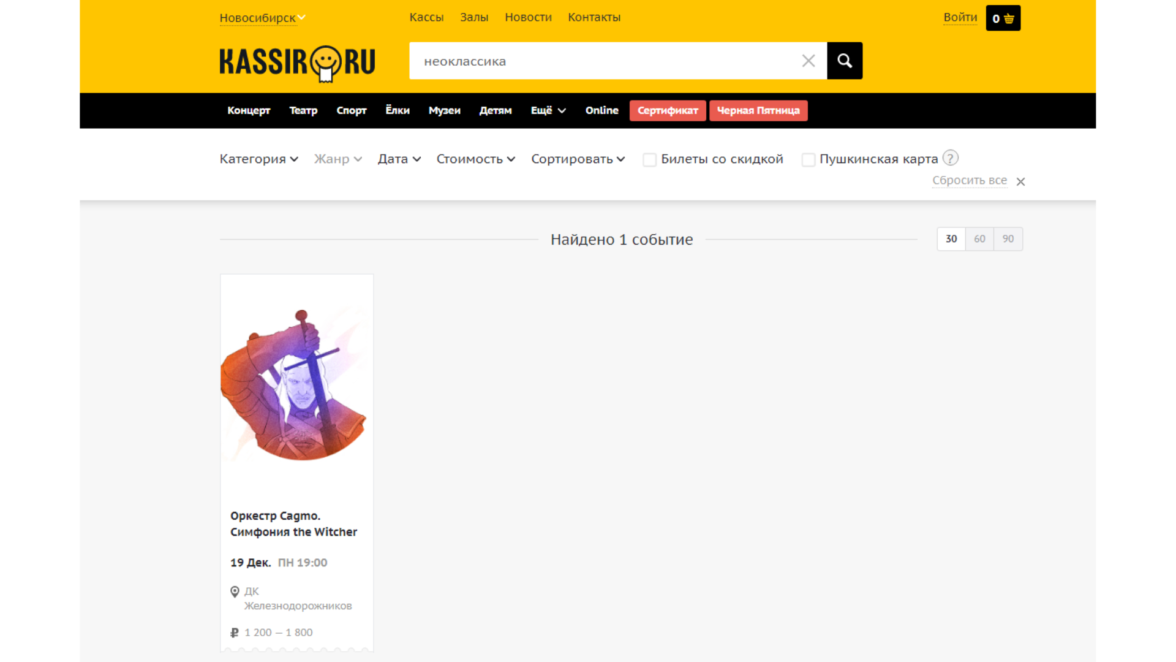Open the Оркестр Cagmo event title

point(293,524)
